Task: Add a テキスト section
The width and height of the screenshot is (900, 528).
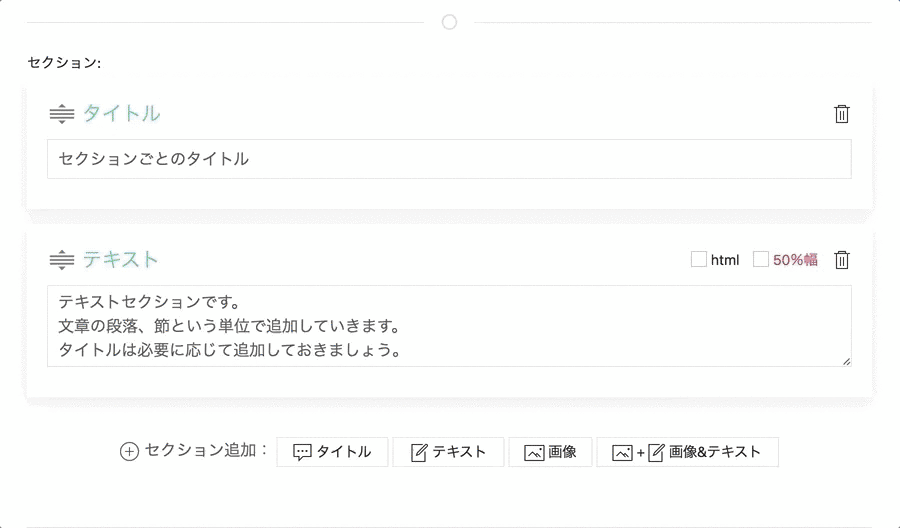Action: tap(448, 452)
